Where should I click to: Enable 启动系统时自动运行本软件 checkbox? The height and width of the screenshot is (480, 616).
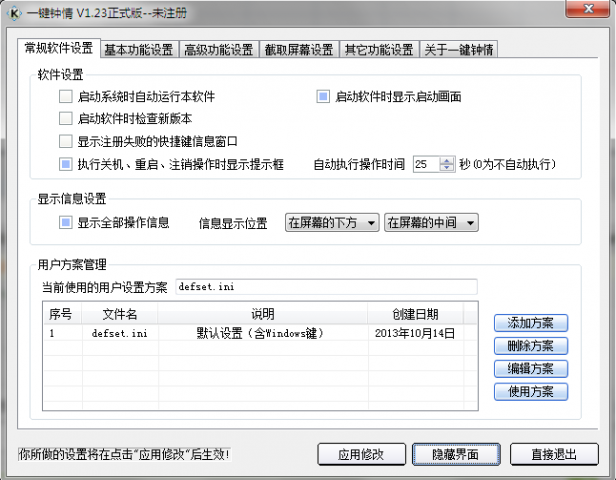(x=66, y=97)
